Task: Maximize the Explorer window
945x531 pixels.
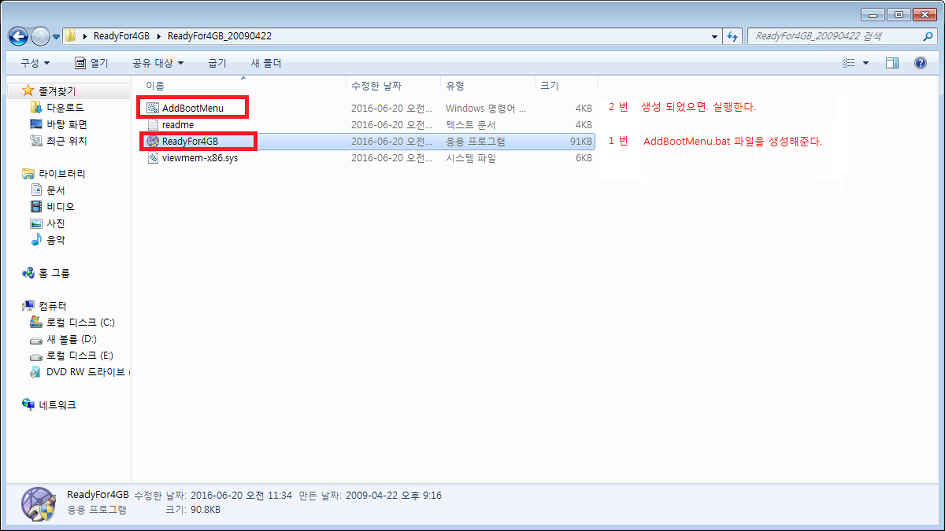Action: point(899,14)
